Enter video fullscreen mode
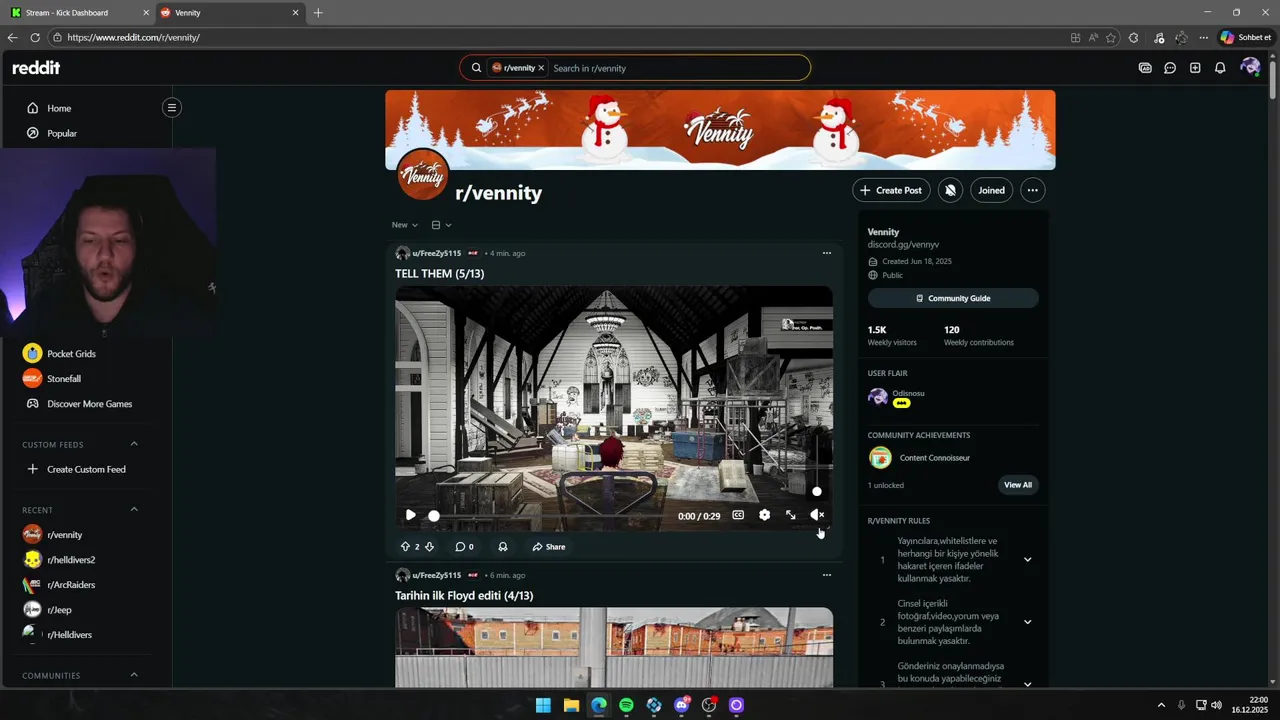Screen dimensions: 1280x720 (790, 515)
